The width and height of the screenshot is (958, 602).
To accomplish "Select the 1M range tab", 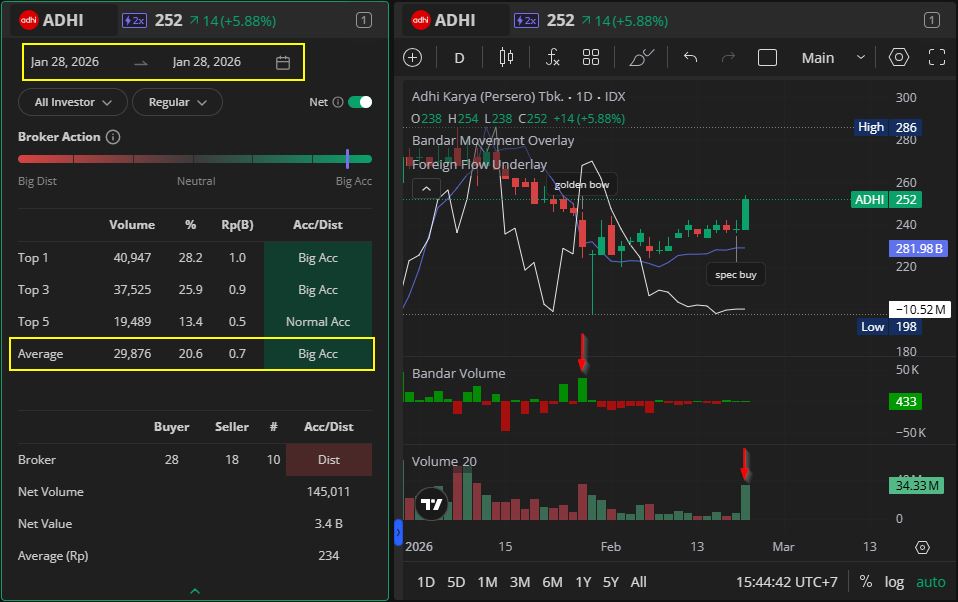I will (487, 582).
